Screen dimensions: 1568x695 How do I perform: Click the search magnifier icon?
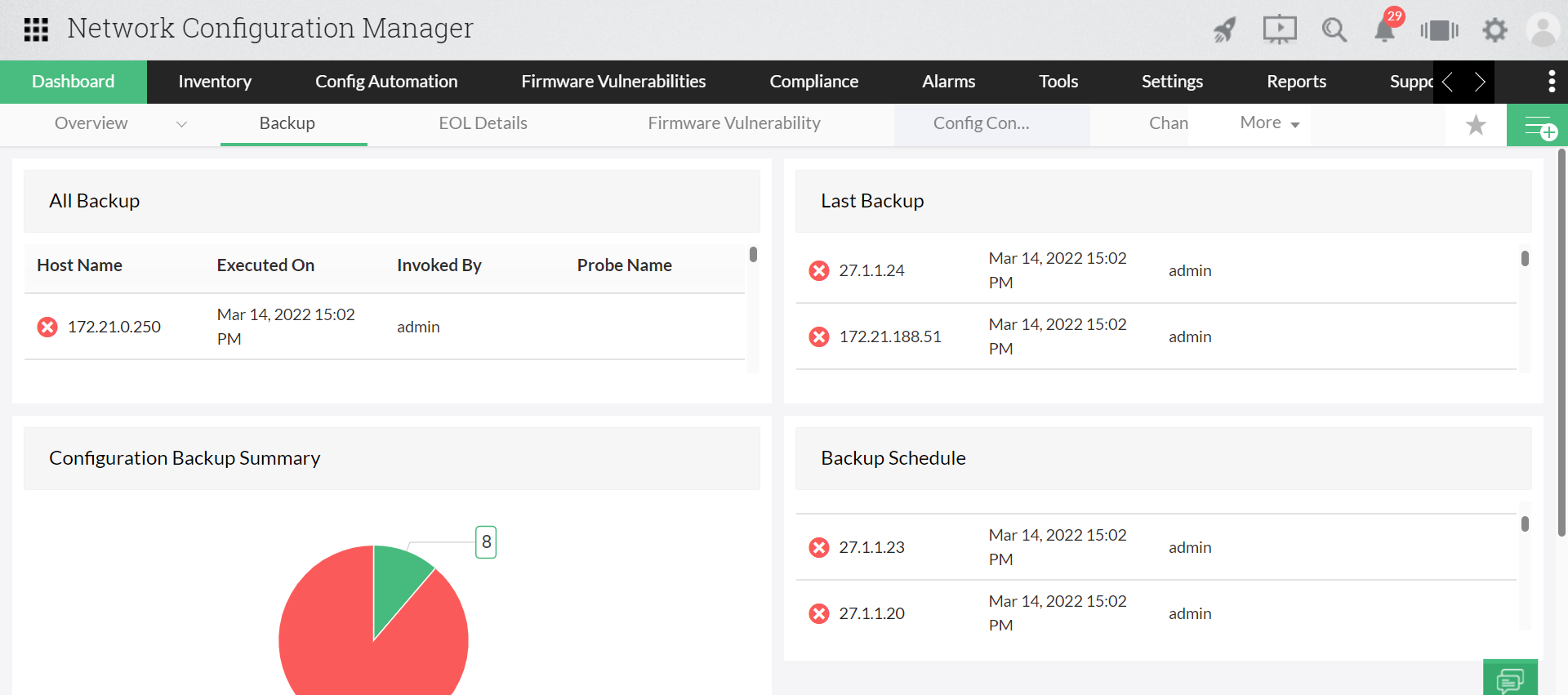(1334, 30)
